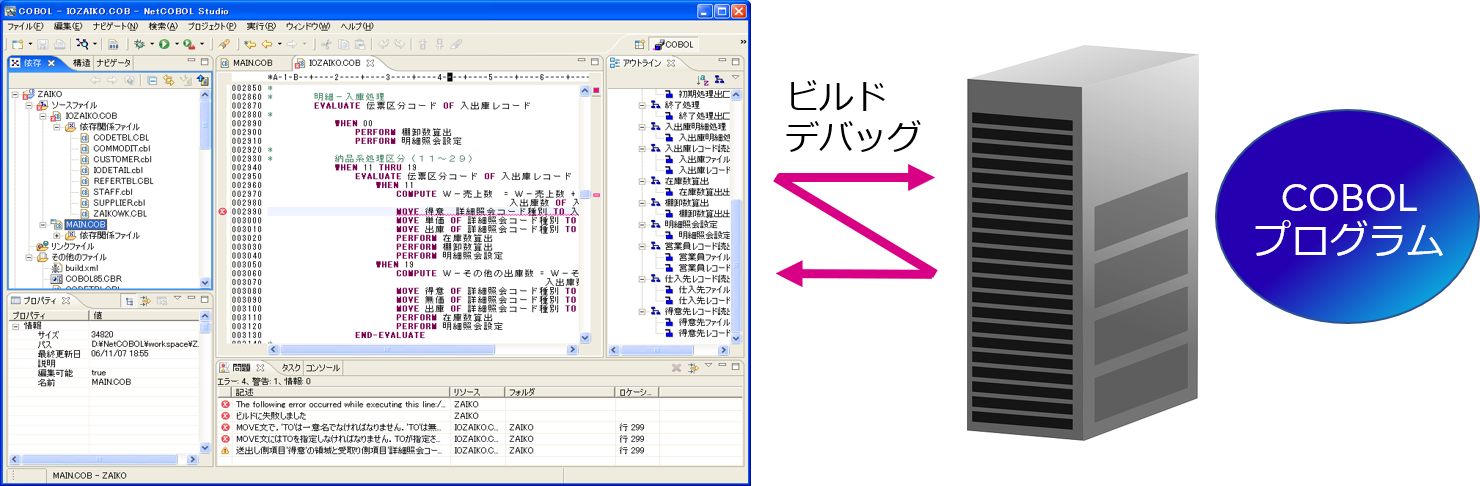Viewport: 1480px width, 486px height.
Task: Collapse the IOZAIKO.COB tree node
Action: [x=43, y=116]
